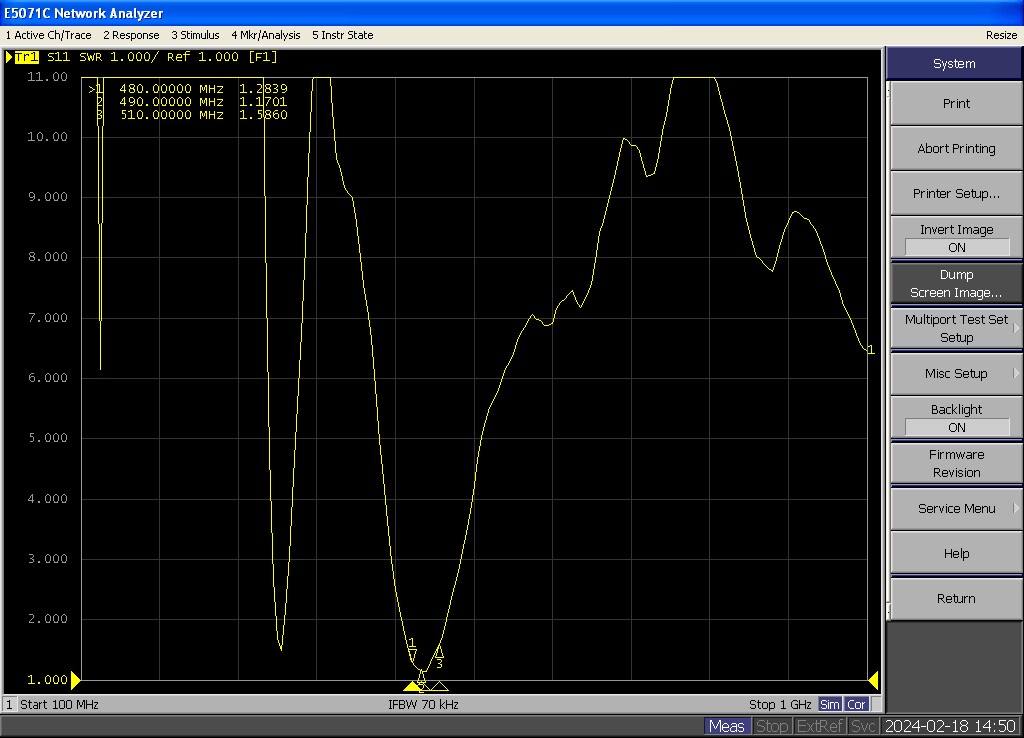Click the 5.000 y-axis label
The image size is (1024, 738).
[47, 438]
